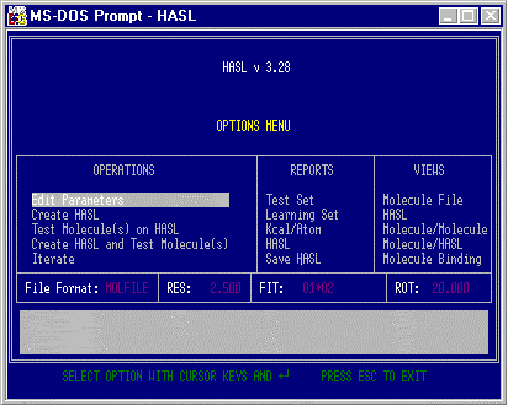Select Edit Parameters in the Operations list
Viewport: 508px width, 406px height.
[130, 200]
